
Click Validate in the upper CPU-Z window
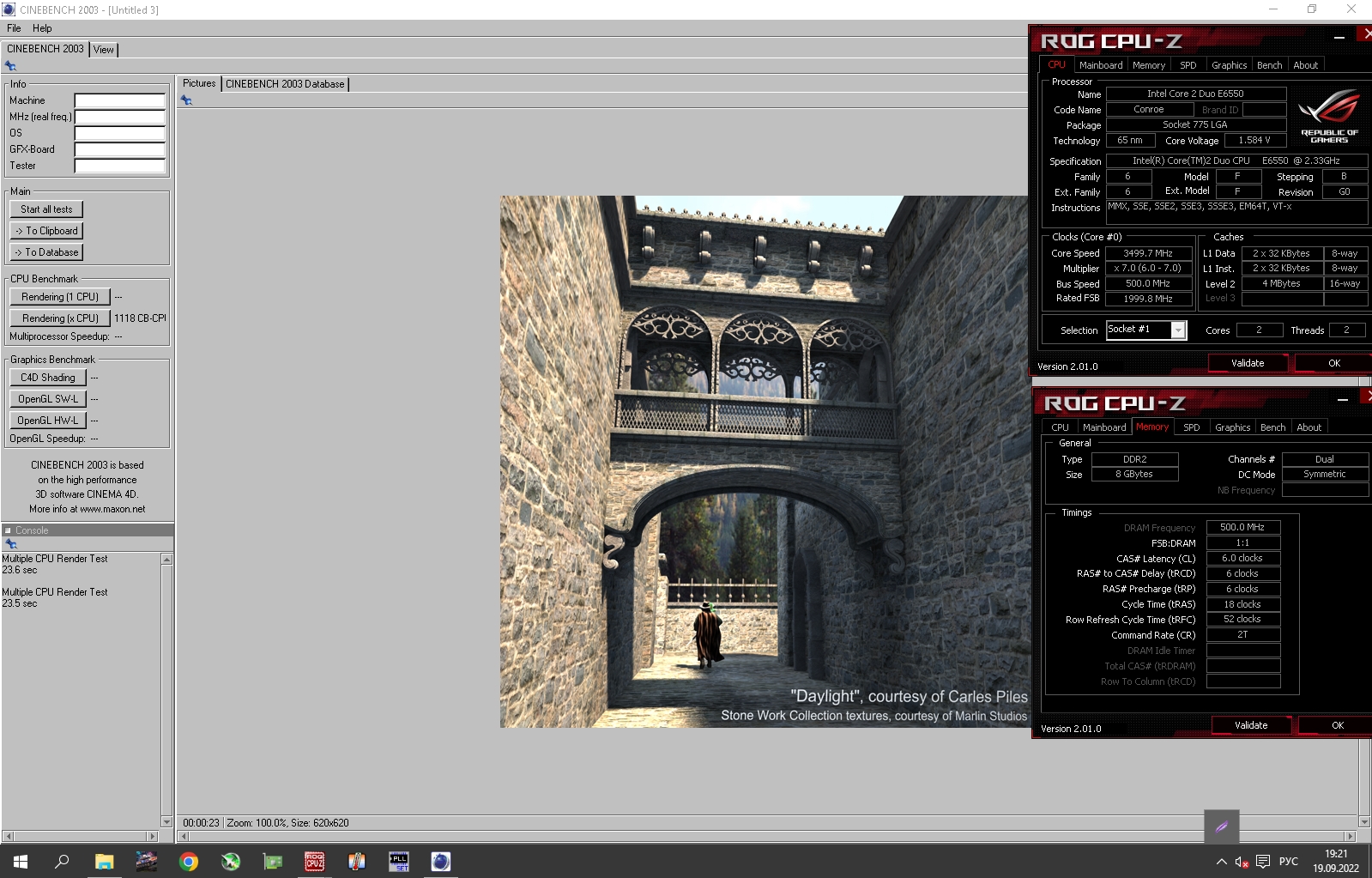click(x=1248, y=363)
